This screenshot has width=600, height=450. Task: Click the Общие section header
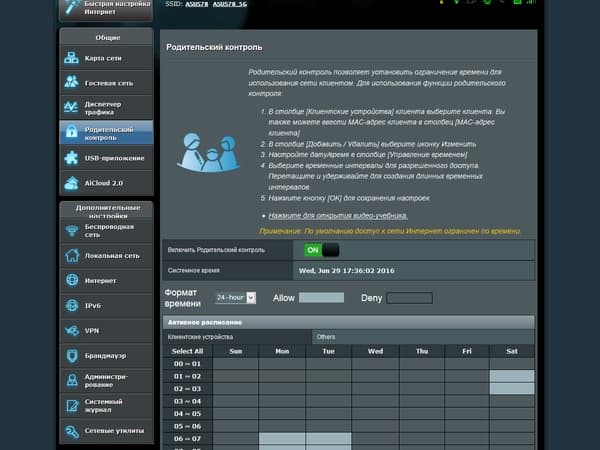click(106, 37)
